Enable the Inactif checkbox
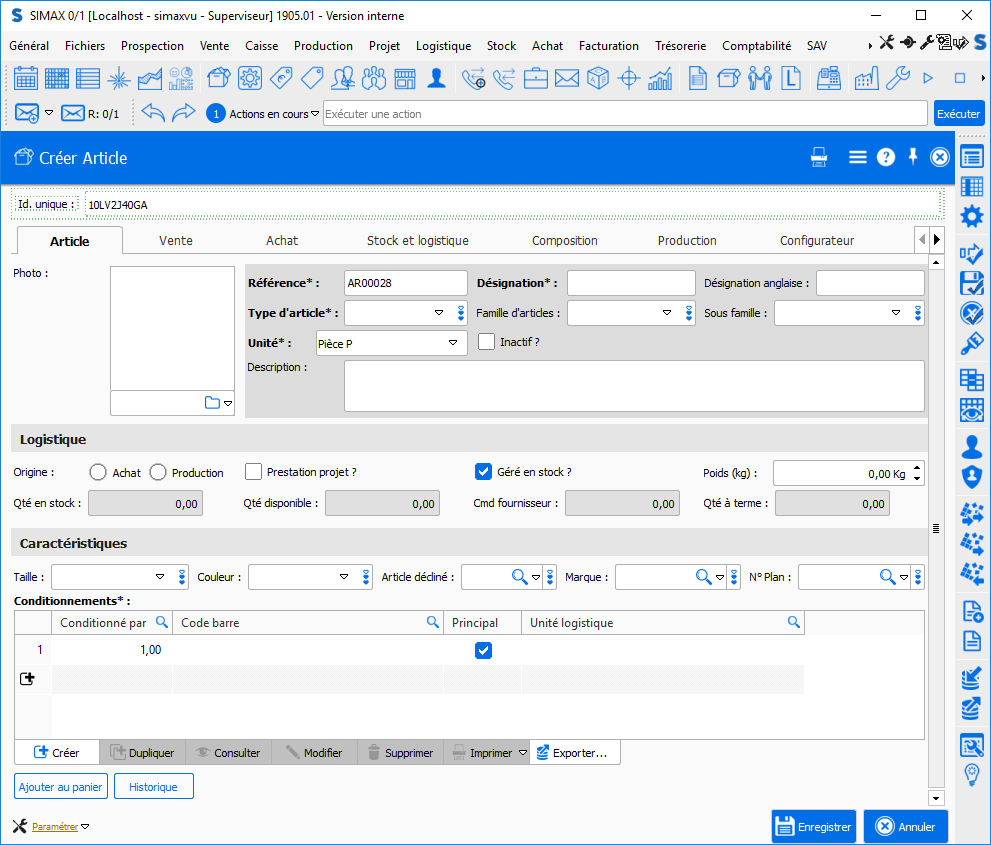This screenshot has height=845, width=991. [x=486, y=342]
